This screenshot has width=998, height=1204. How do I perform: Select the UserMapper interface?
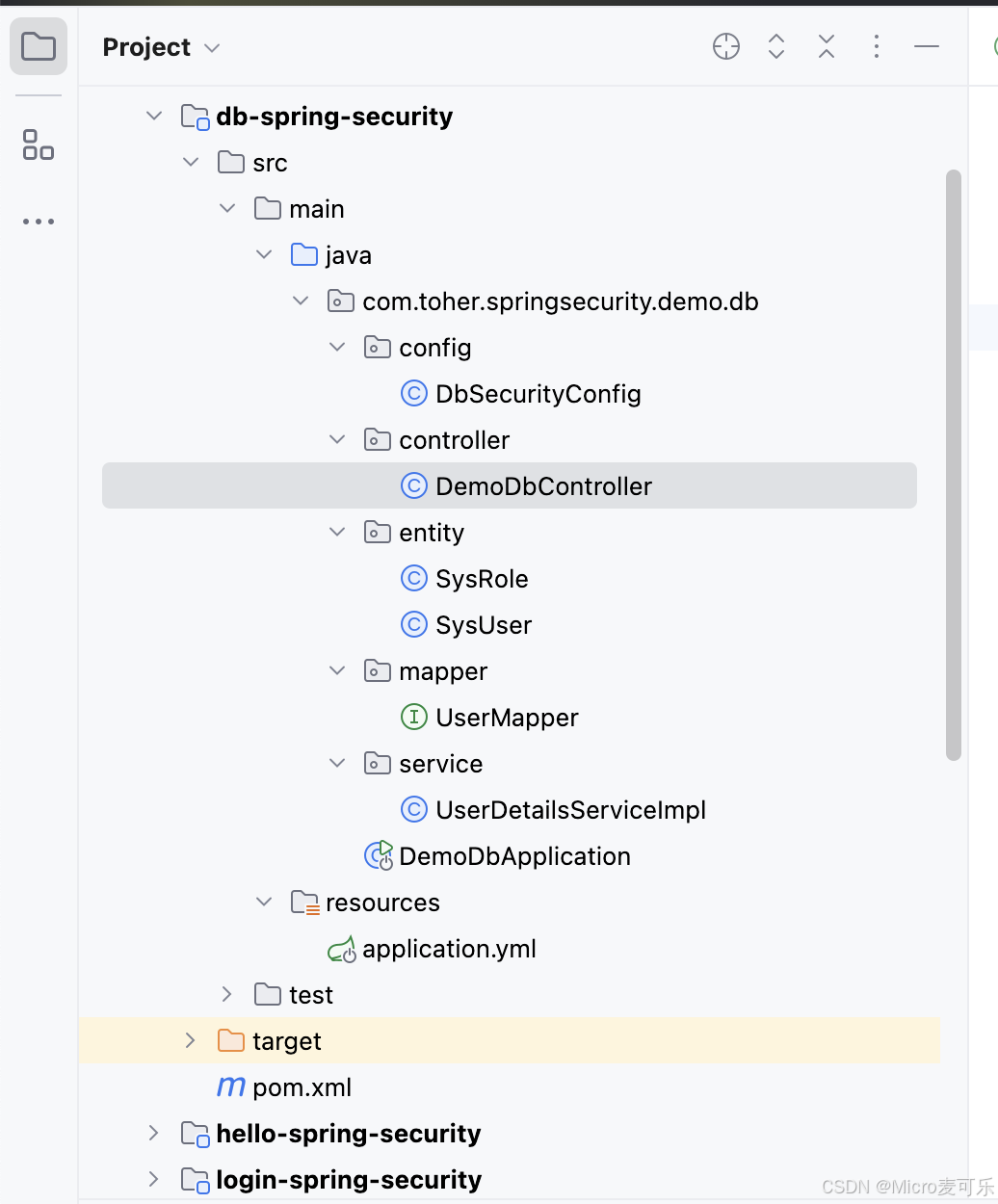pos(507,718)
